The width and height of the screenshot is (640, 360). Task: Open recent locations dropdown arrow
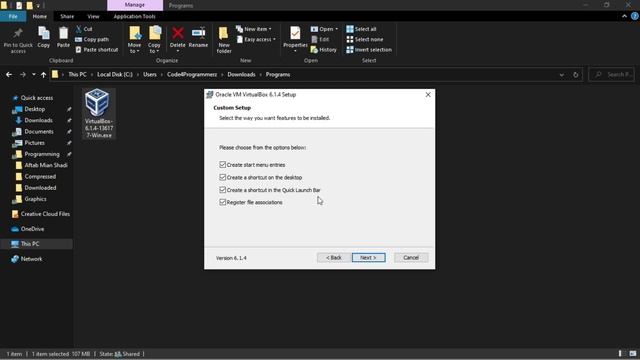pyautogui.click(x=33, y=75)
